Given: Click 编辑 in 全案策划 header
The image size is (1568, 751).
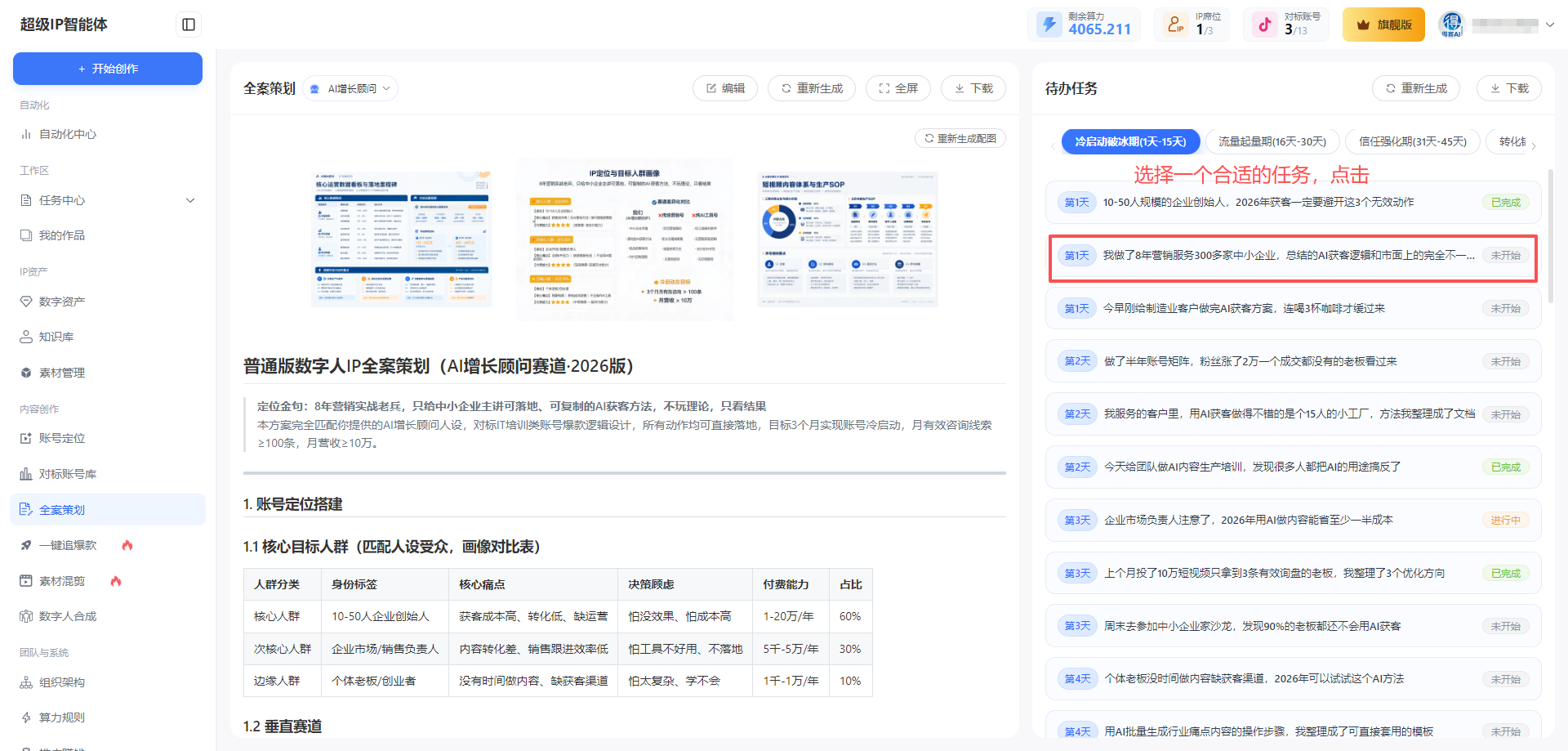Looking at the screenshot, I should (725, 88).
